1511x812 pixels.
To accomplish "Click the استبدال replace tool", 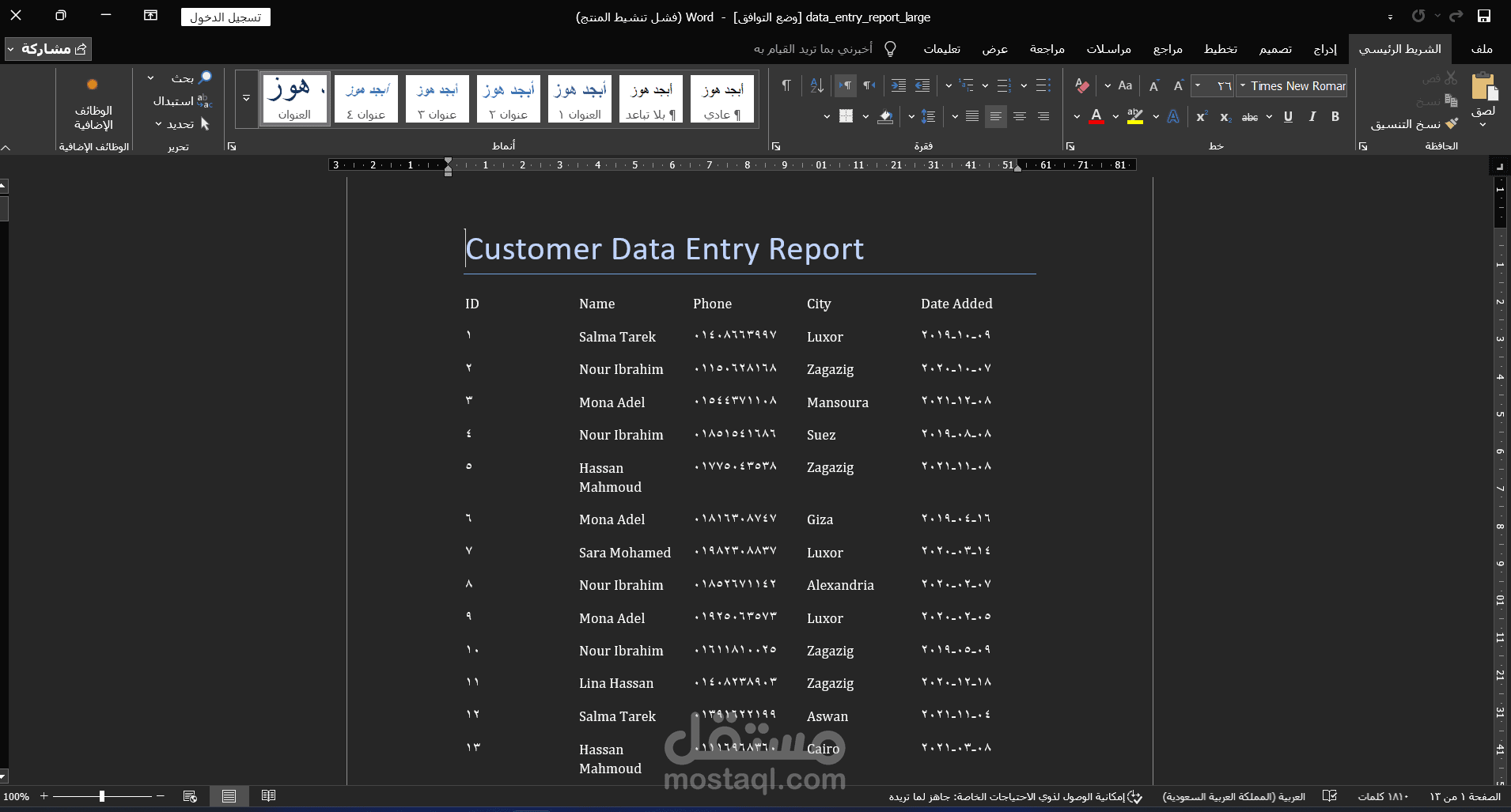I will point(182,101).
